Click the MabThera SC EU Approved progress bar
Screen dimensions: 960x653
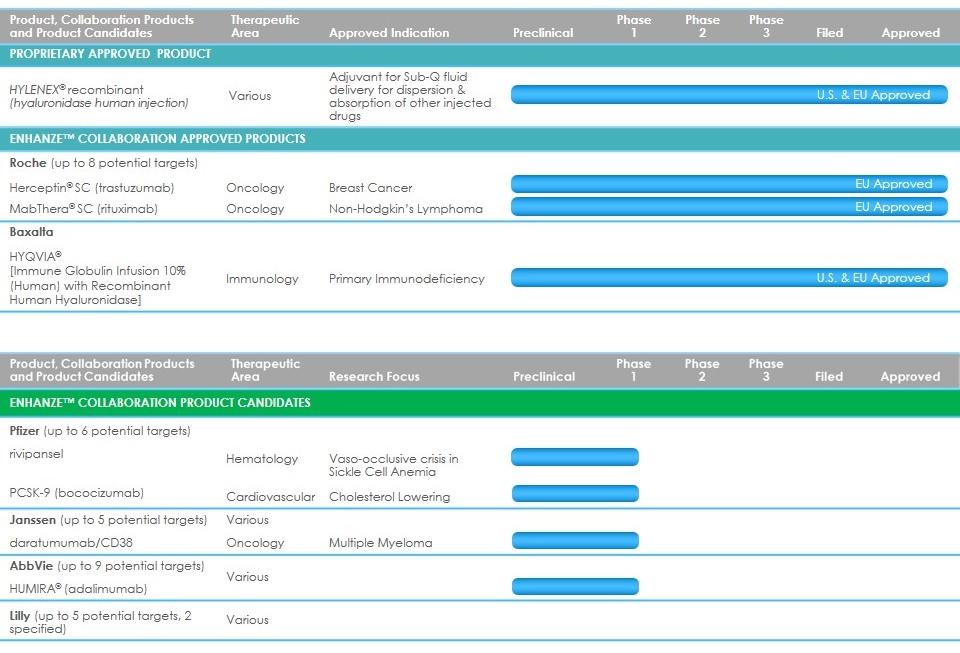(729, 207)
